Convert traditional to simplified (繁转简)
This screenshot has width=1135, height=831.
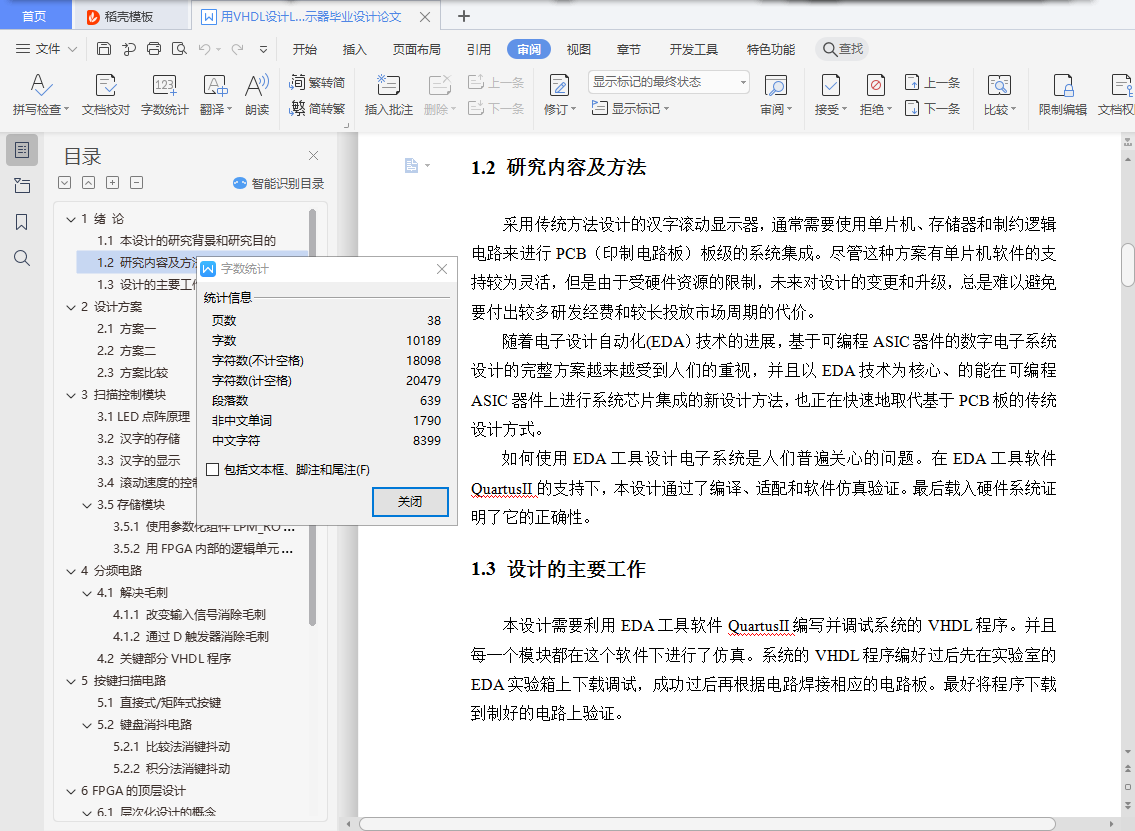317,83
